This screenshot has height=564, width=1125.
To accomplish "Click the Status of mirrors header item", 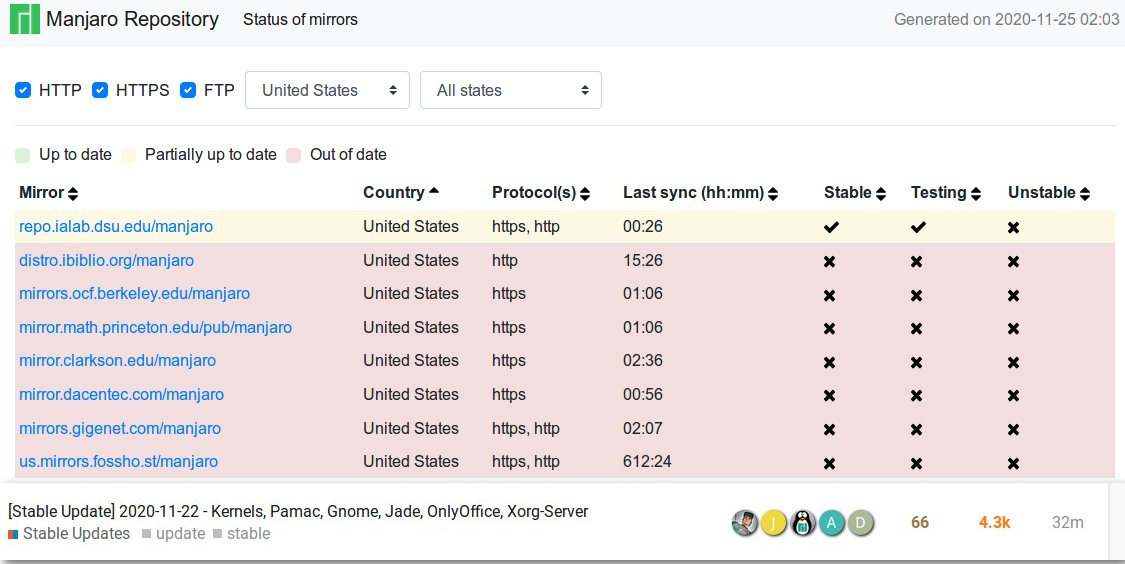I will pos(300,19).
